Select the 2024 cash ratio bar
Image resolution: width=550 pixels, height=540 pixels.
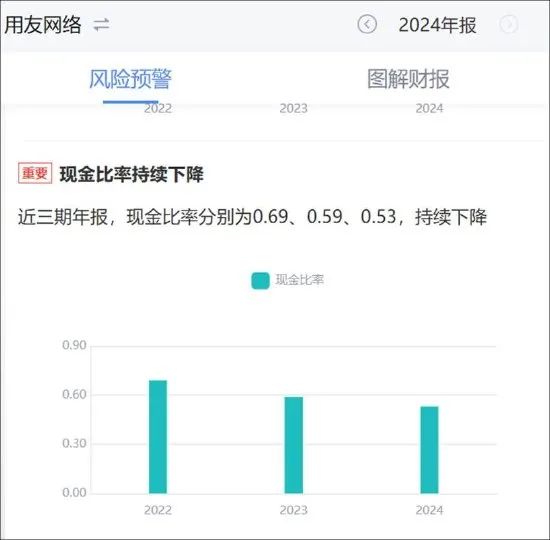tap(429, 450)
